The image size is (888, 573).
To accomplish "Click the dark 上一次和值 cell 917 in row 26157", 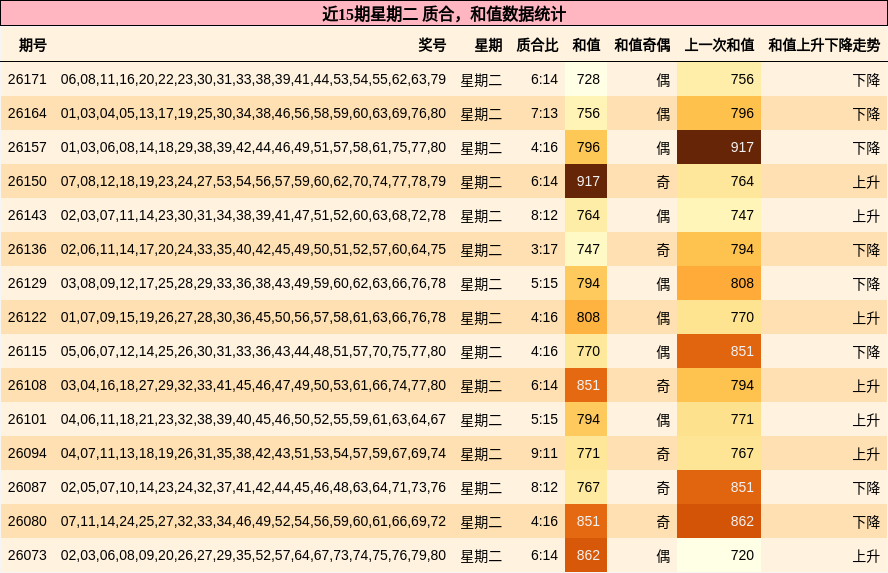I will [x=719, y=147].
